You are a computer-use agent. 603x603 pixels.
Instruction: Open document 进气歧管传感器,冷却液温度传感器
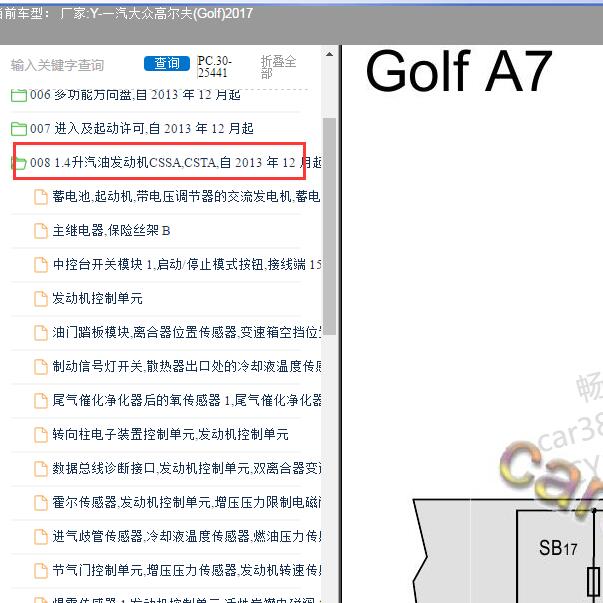point(187,536)
